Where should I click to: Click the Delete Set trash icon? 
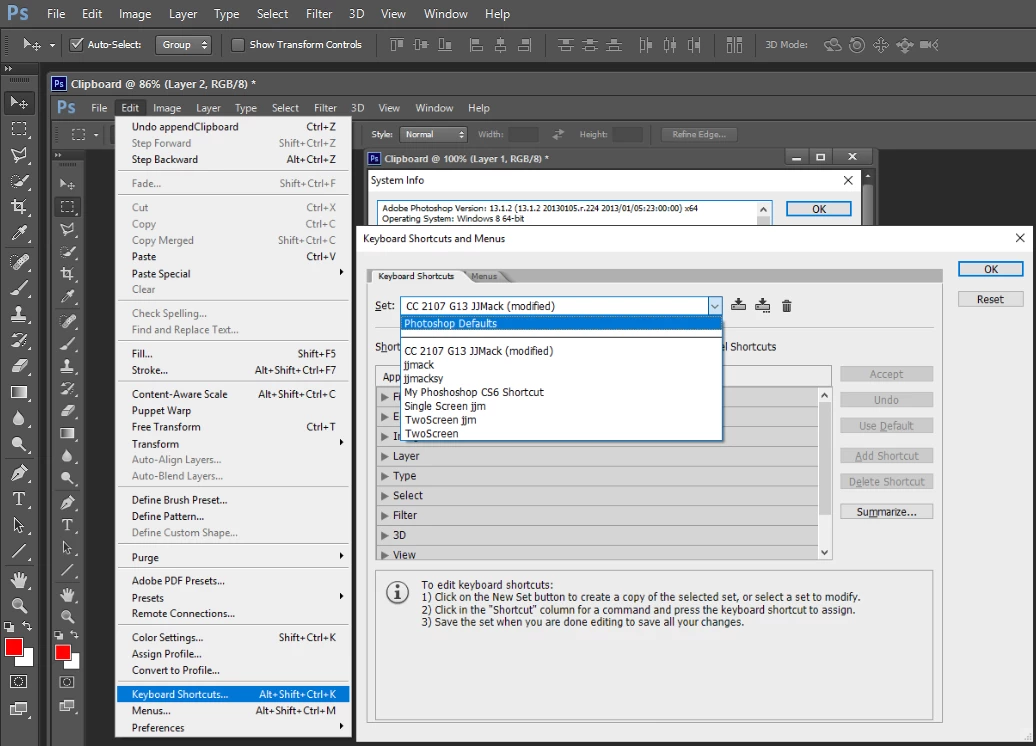[786, 306]
